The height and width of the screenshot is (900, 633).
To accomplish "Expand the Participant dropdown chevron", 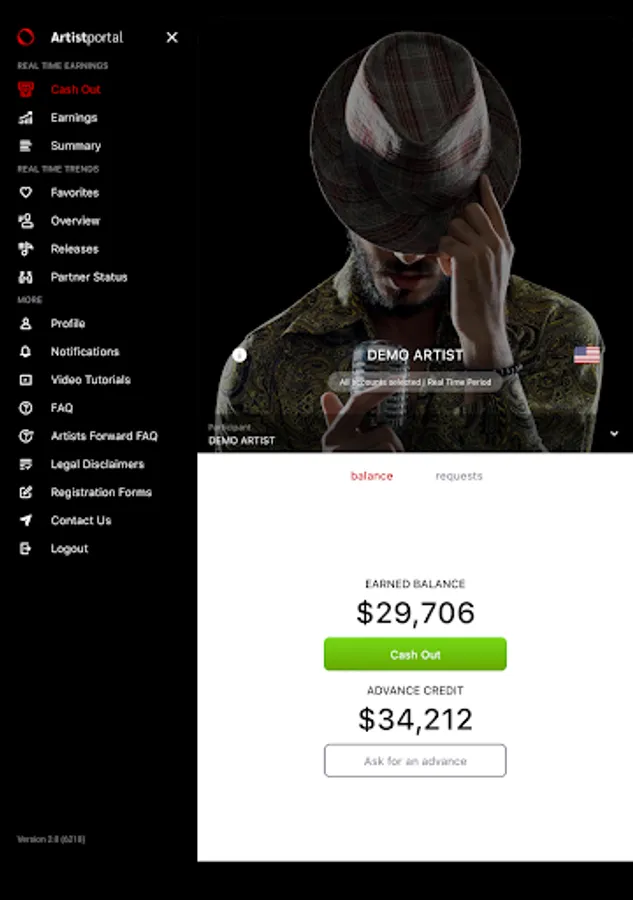I will click(613, 433).
